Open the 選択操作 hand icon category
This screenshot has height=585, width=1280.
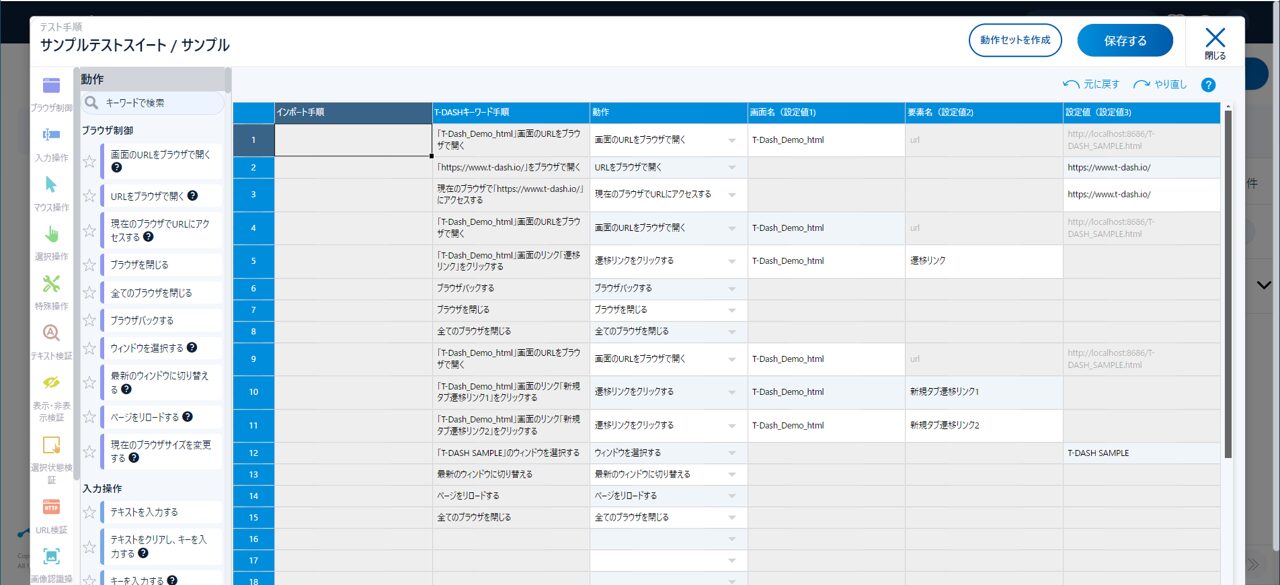[x=51, y=234]
